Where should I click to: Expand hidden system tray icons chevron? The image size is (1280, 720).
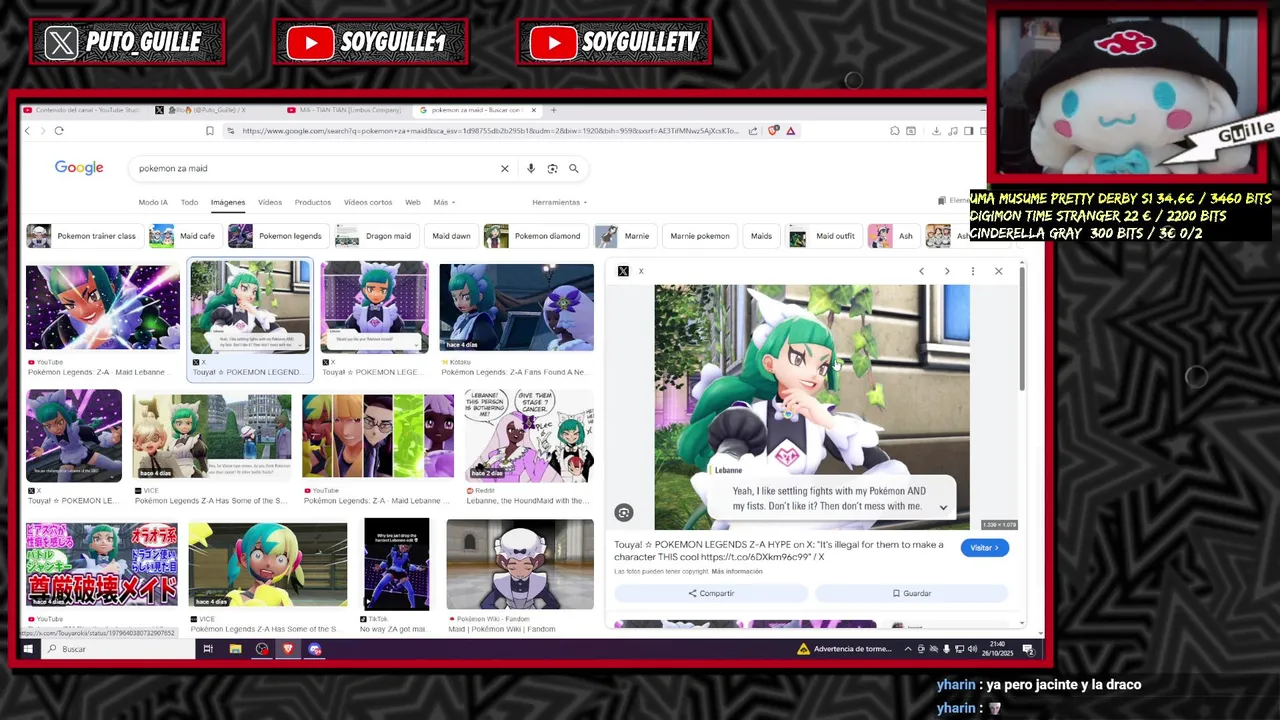coord(908,649)
